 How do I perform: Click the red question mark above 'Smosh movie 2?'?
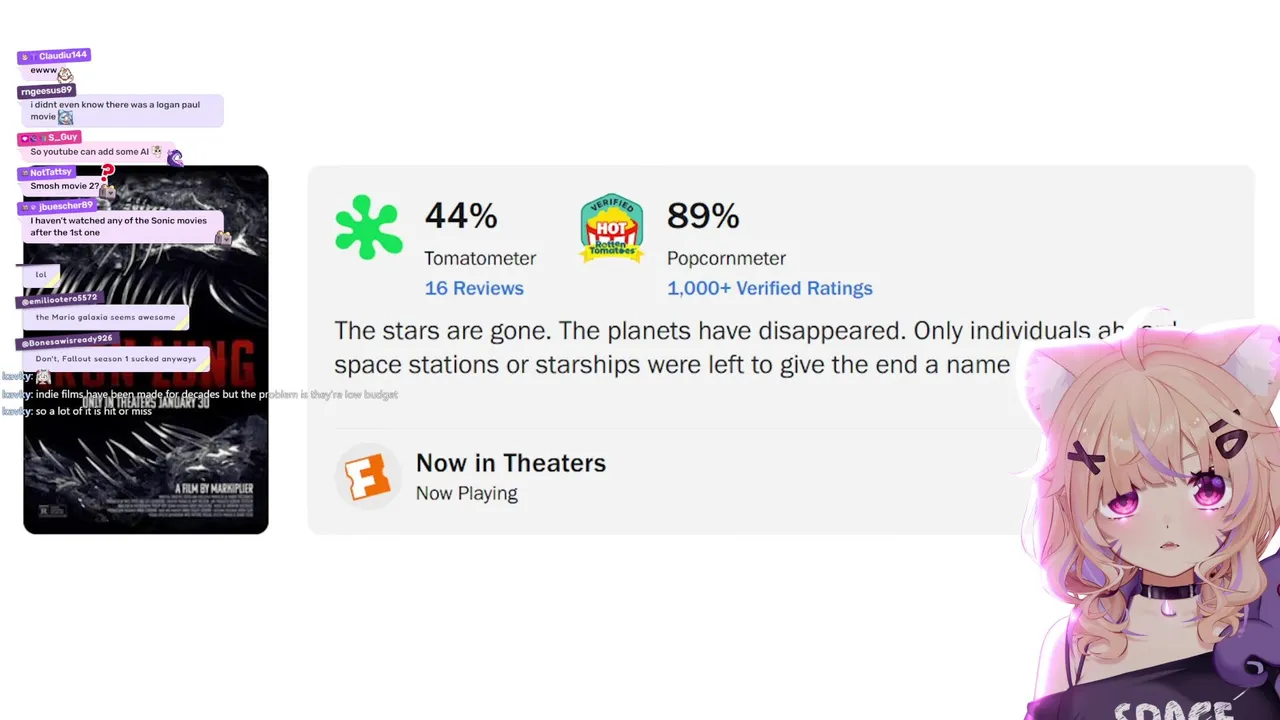point(108,171)
